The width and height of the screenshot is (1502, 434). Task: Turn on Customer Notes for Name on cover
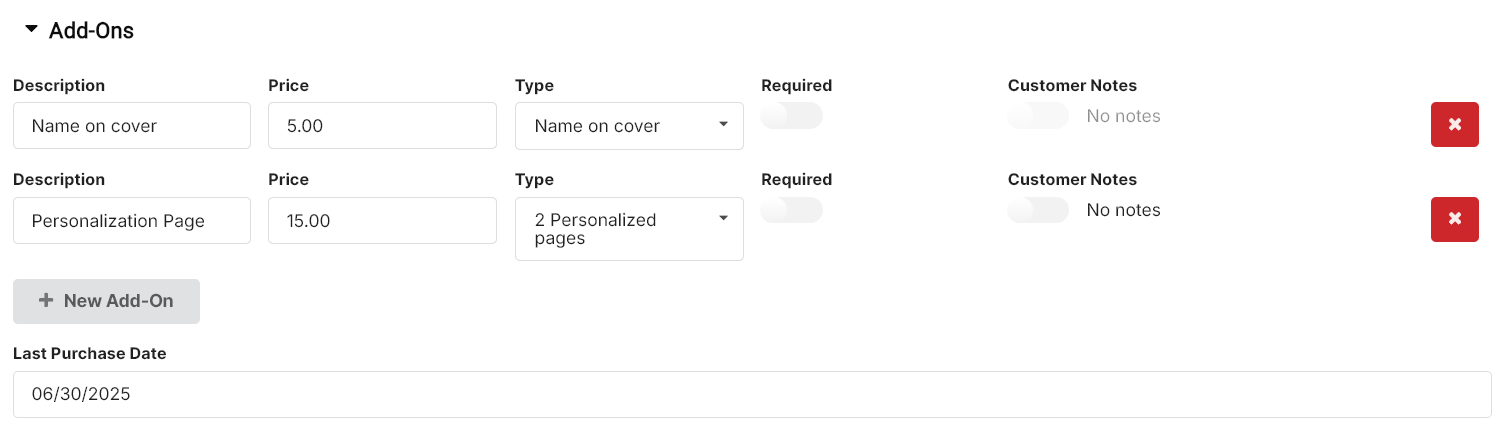coord(1038,116)
